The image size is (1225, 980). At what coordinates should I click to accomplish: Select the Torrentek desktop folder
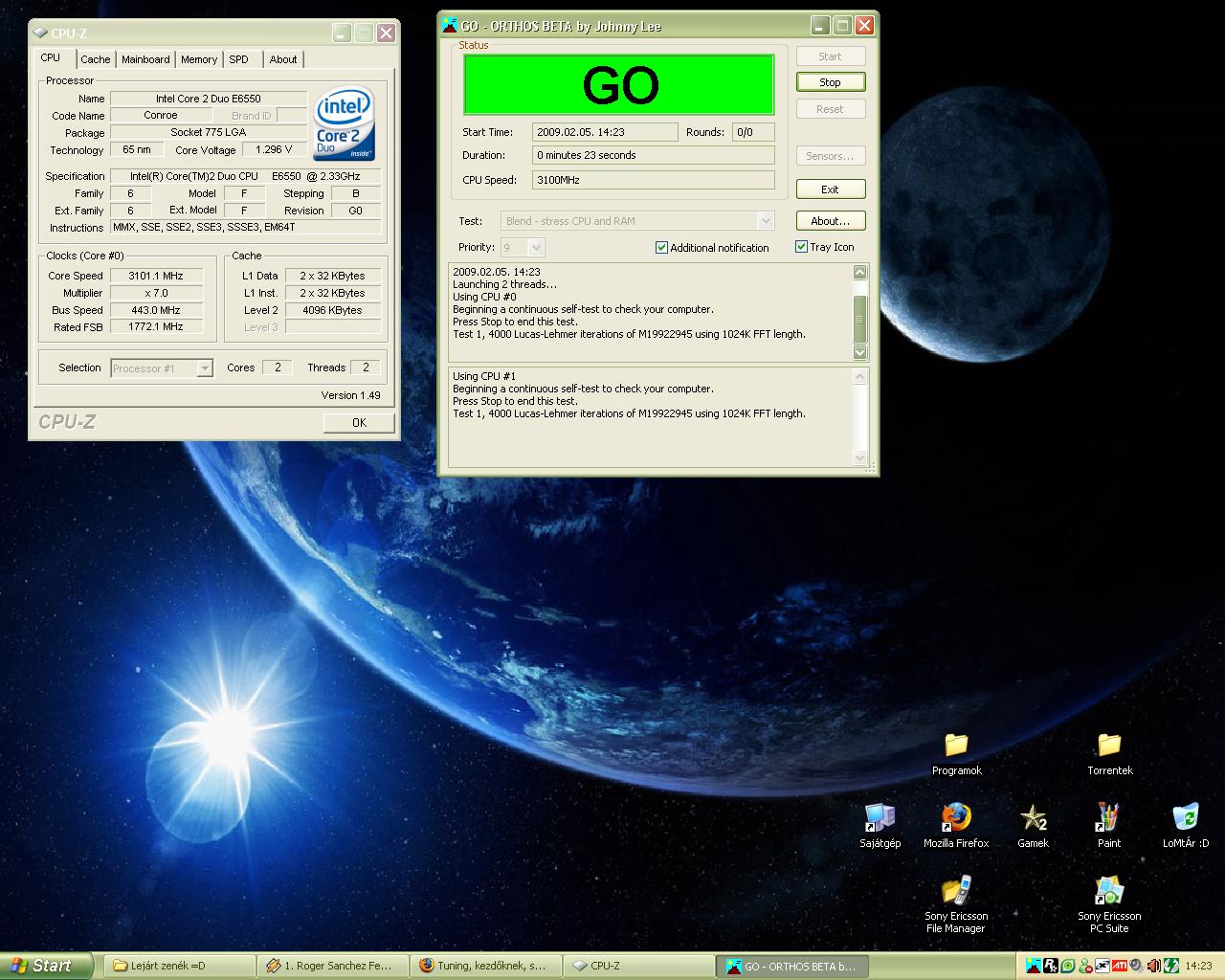[1109, 753]
